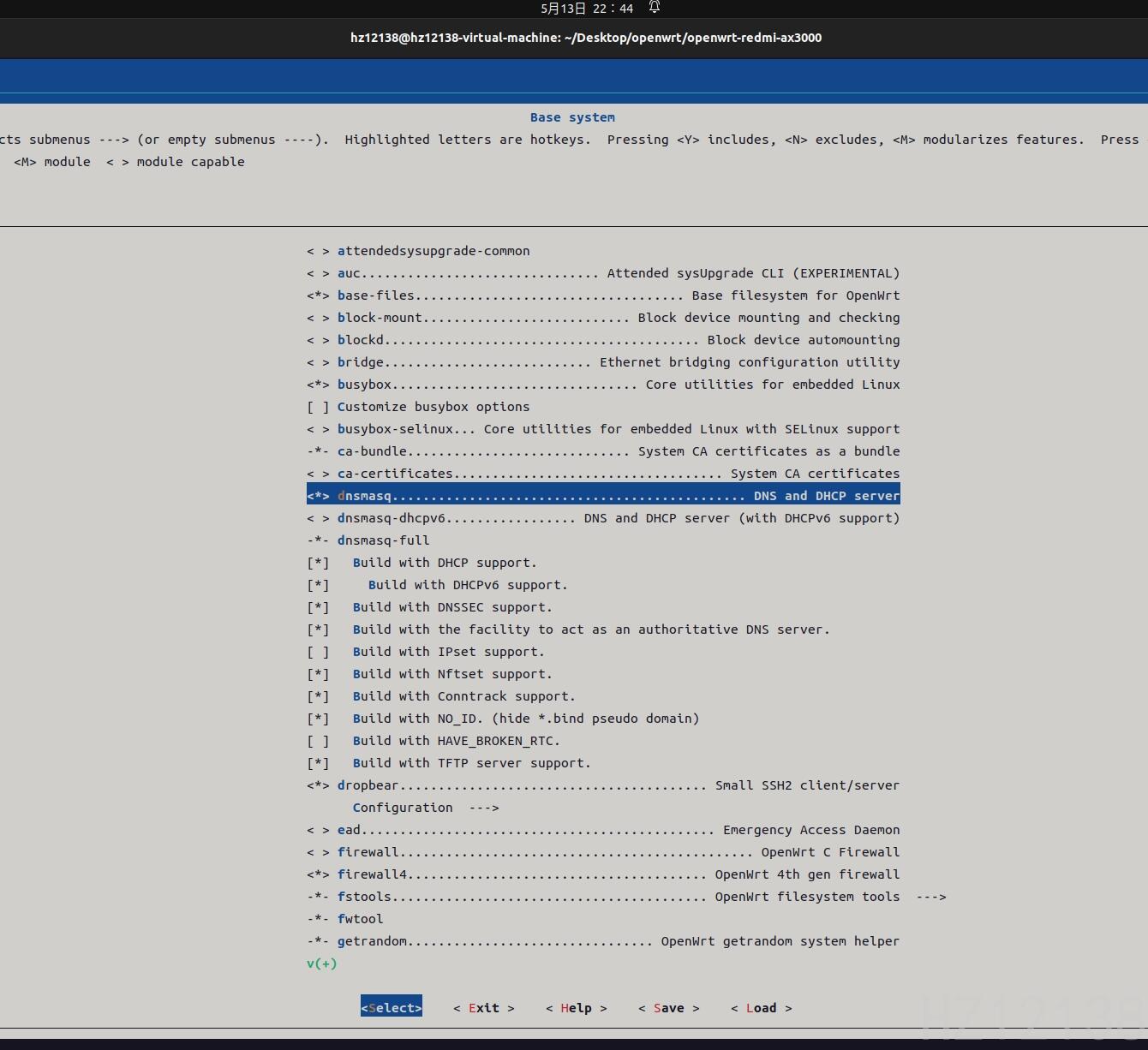
Task: Select the firewall4 4th gen firewall row
Action: [603, 874]
